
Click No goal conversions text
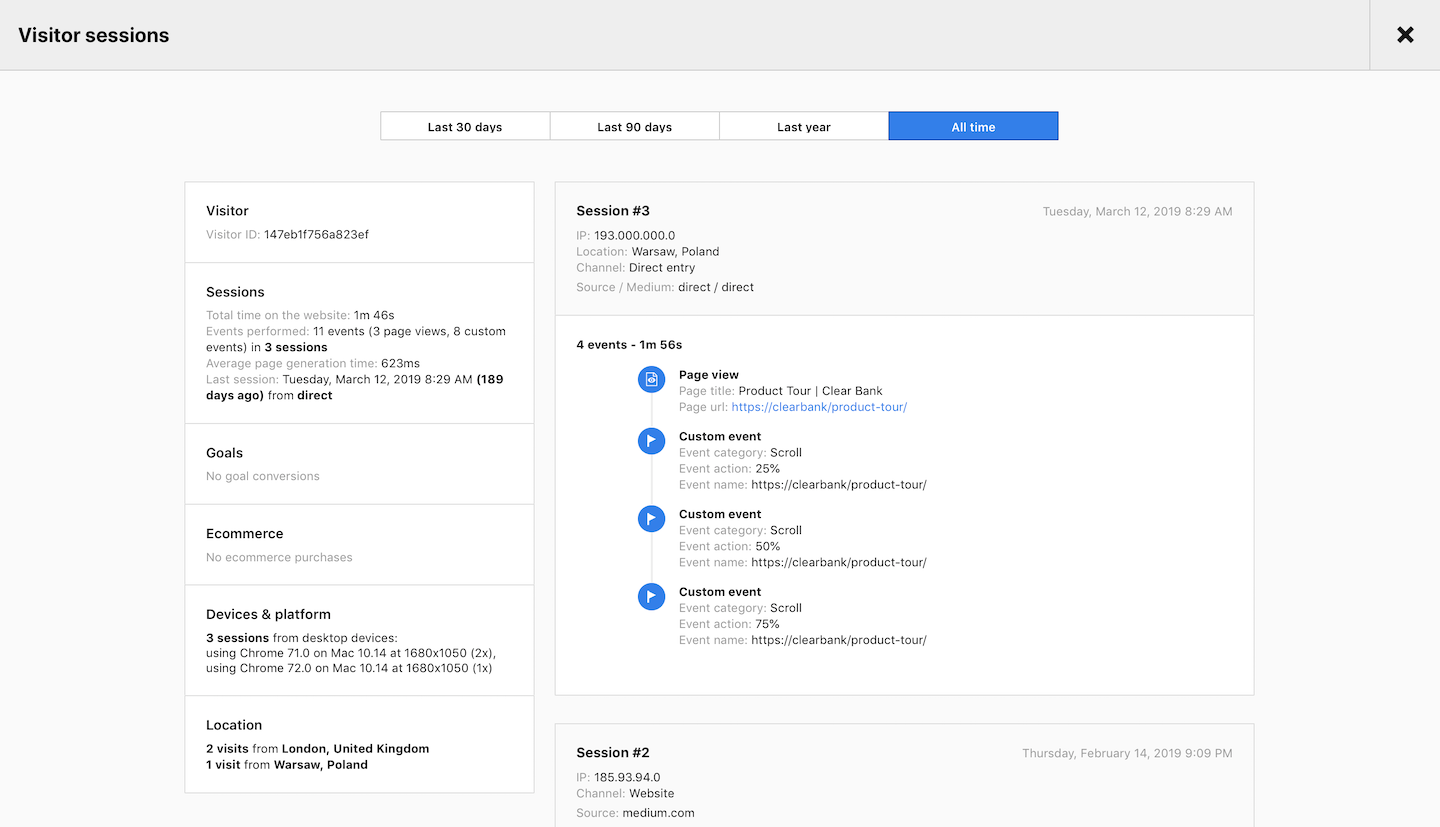(x=263, y=476)
